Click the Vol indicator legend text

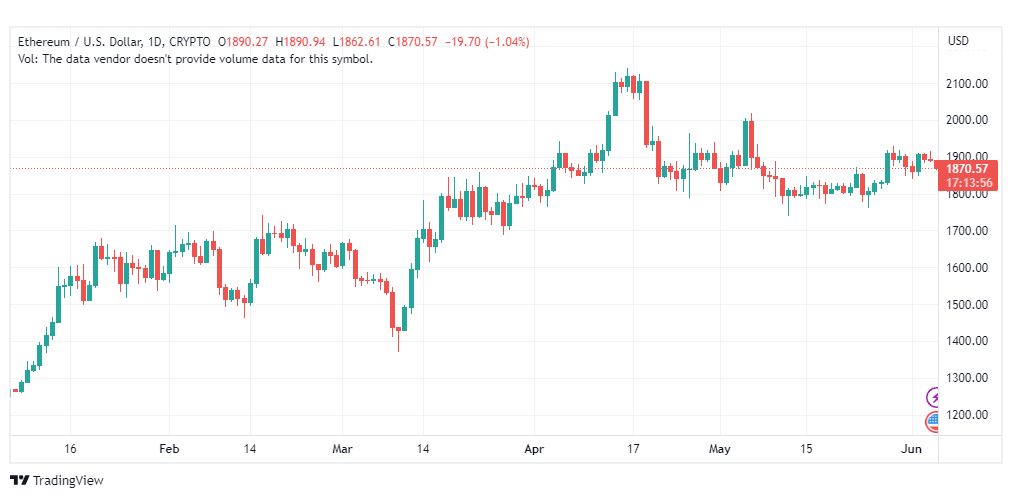195,59
